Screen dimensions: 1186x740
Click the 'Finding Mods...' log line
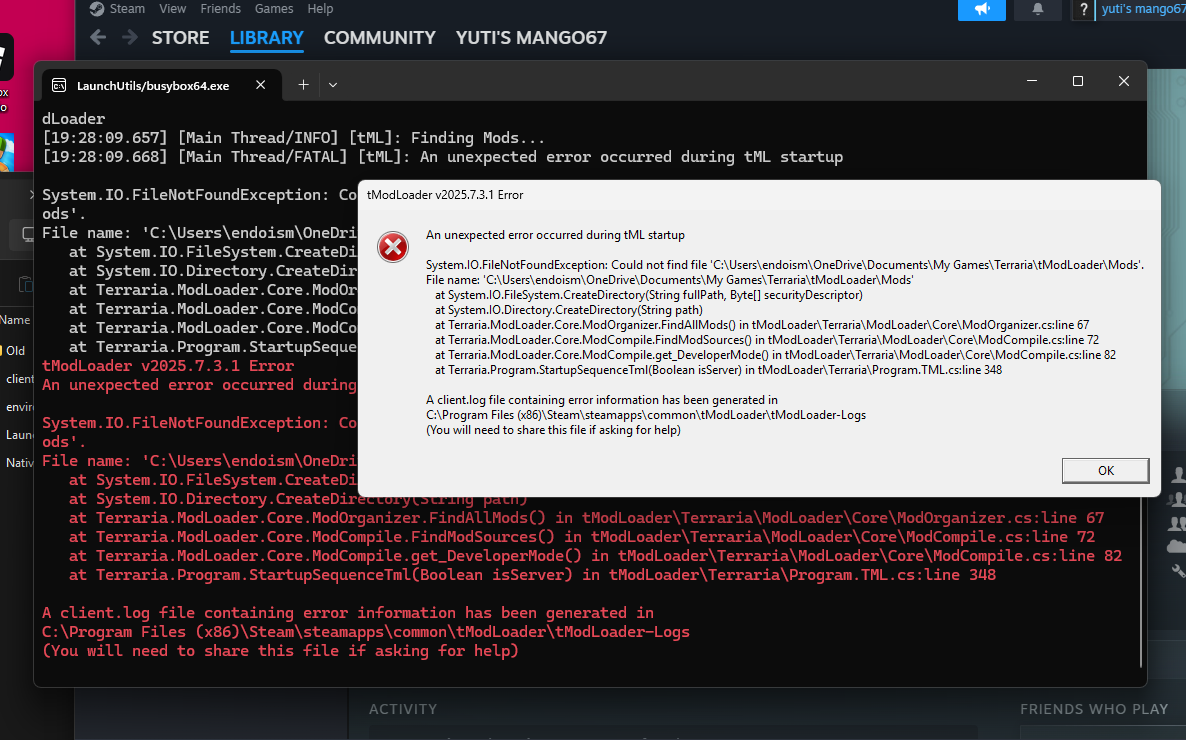point(293,138)
